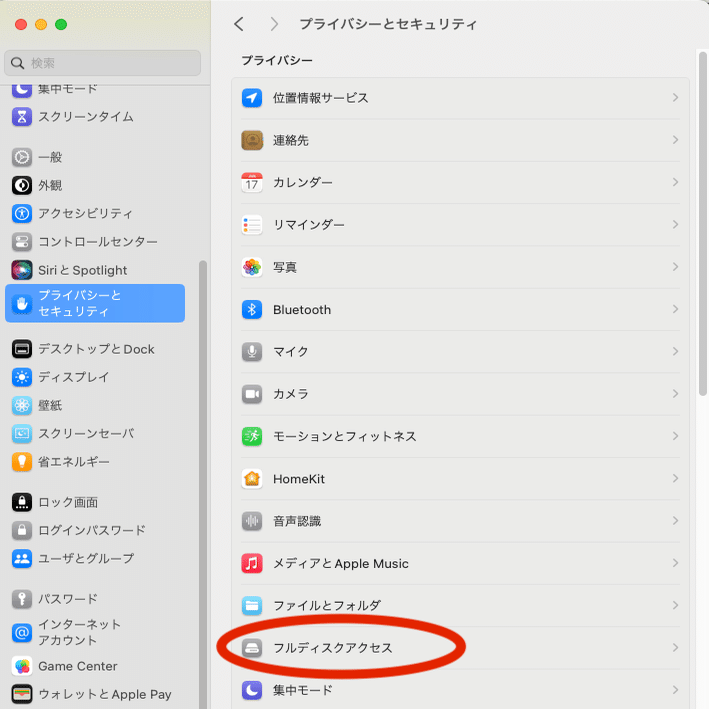Click the ユーザとグループ people icon

click(x=22, y=558)
